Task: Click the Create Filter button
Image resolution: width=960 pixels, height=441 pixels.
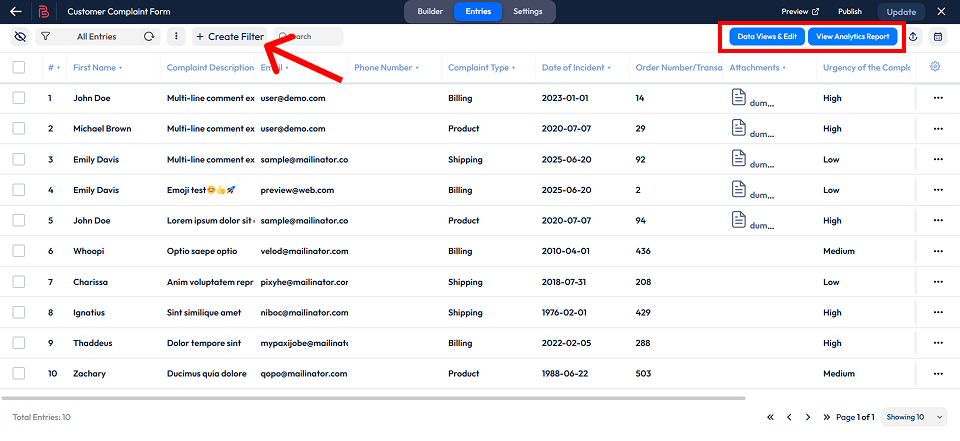Action: pyautogui.click(x=230, y=37)
